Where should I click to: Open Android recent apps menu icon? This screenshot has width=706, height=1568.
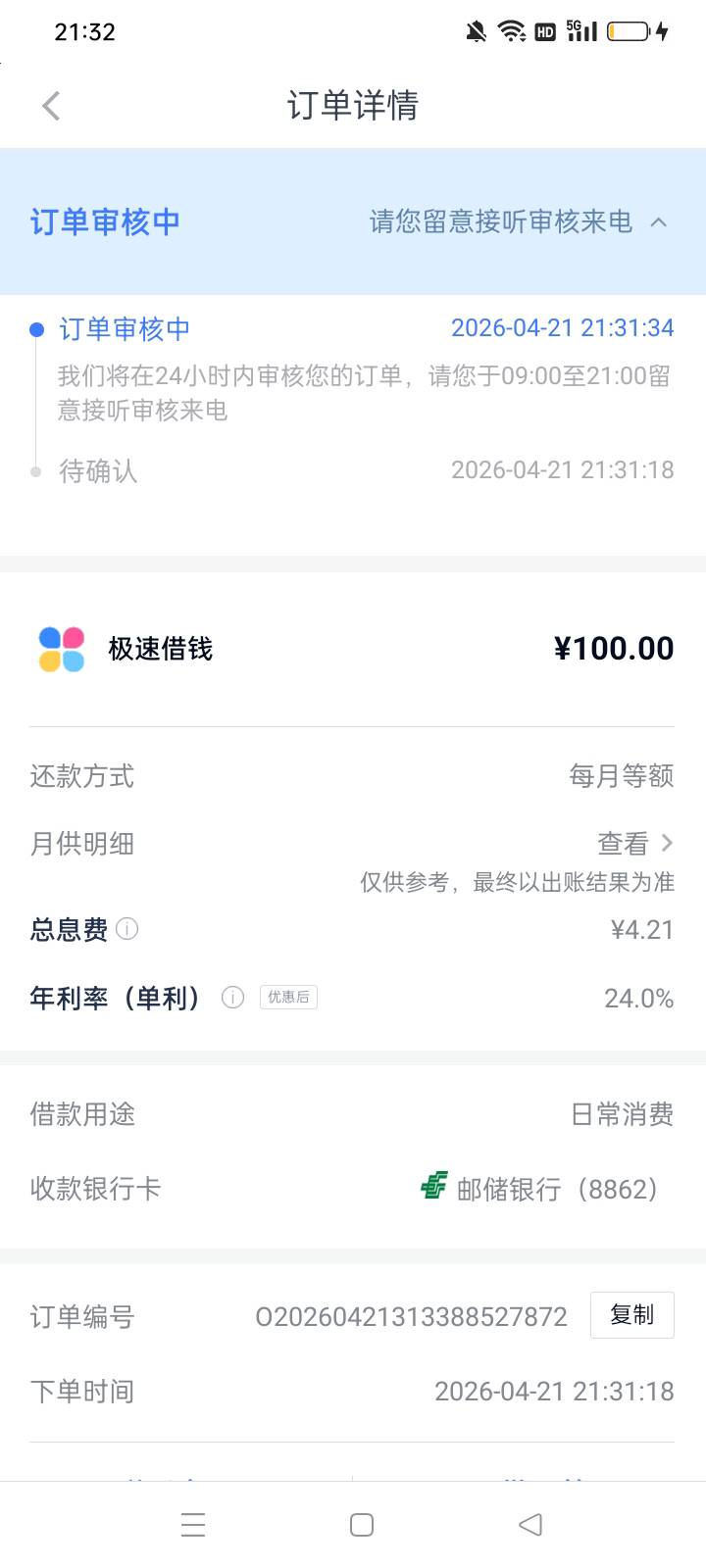click(x=193, y=1524)
